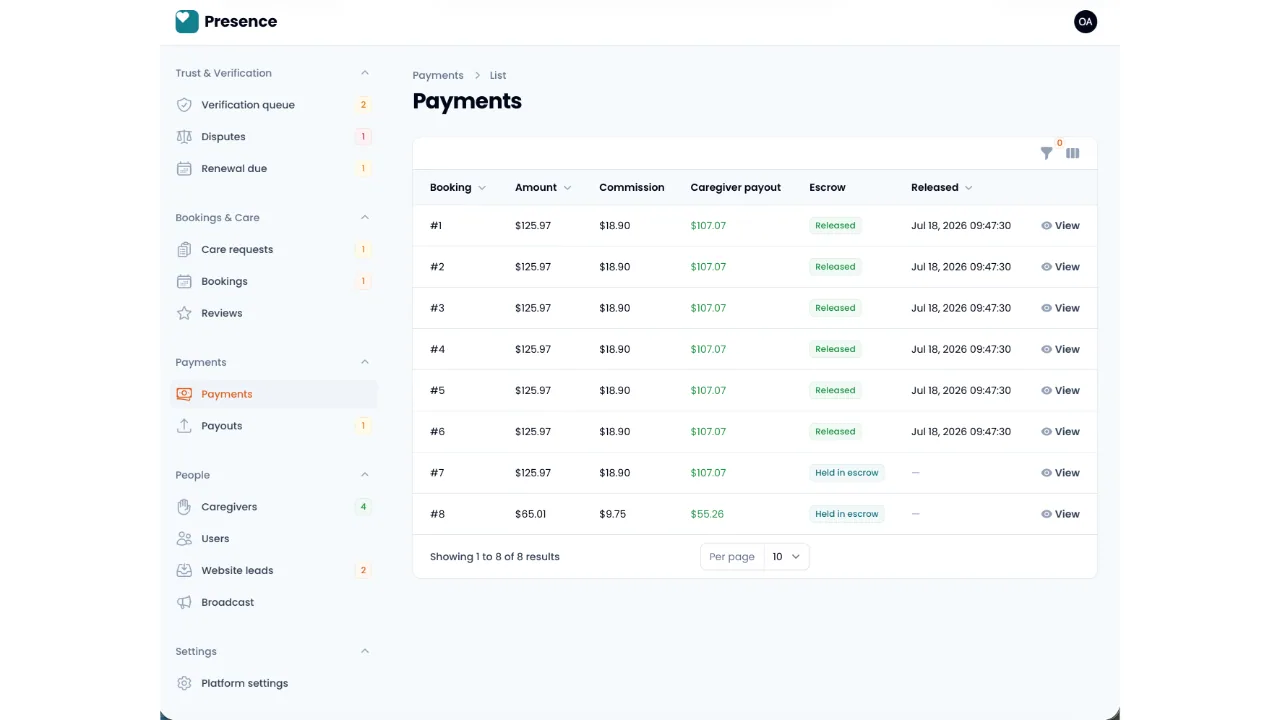Click the Presence brand name
This screenshot has width=1280, height=720.
click(x=241, y=21)
